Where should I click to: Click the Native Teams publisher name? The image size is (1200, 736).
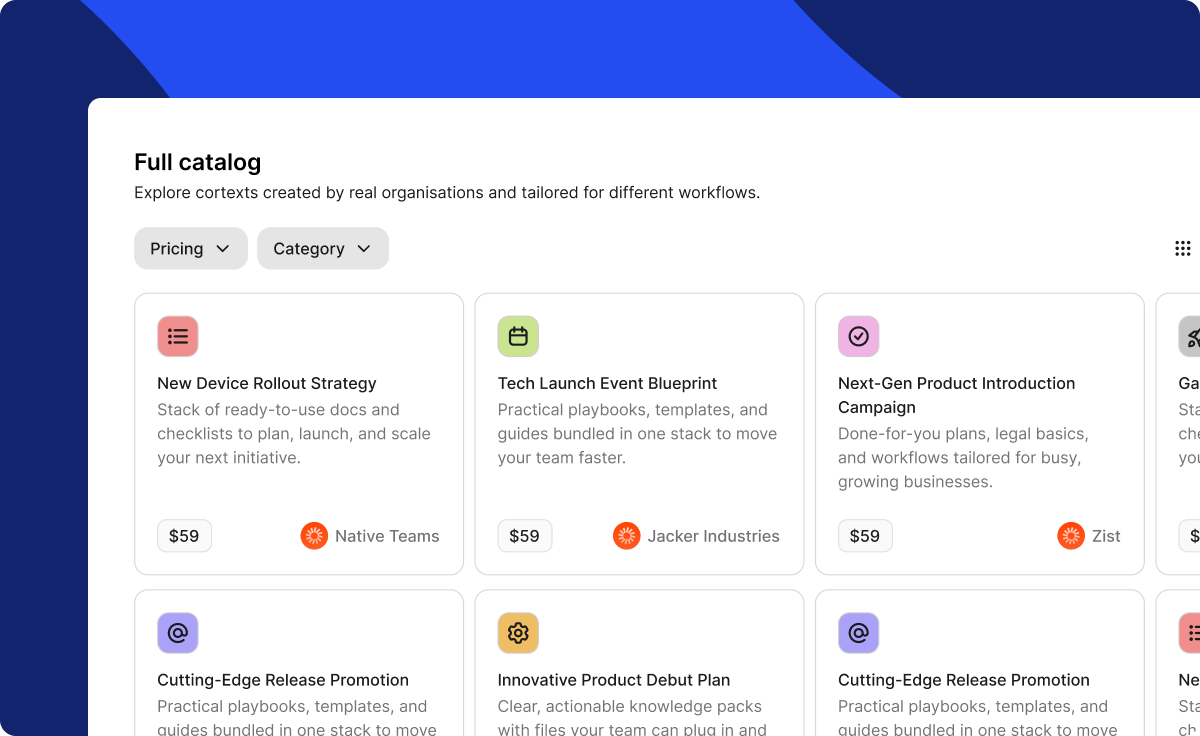click(x=387, y=536)
